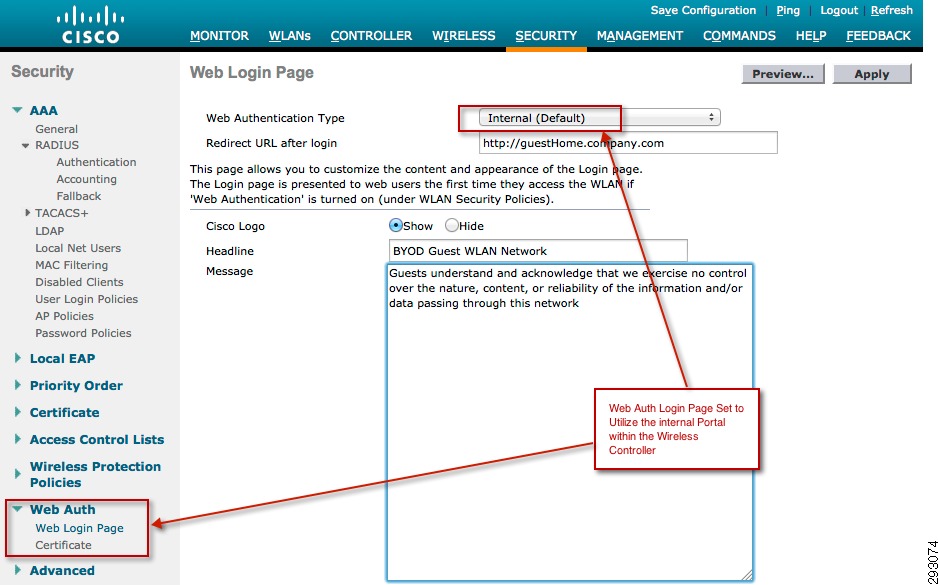Image resolution: width=939 pixels, height=585 pixels.
Task: Open Certificate under Web Auth
Action: (63, 545)
